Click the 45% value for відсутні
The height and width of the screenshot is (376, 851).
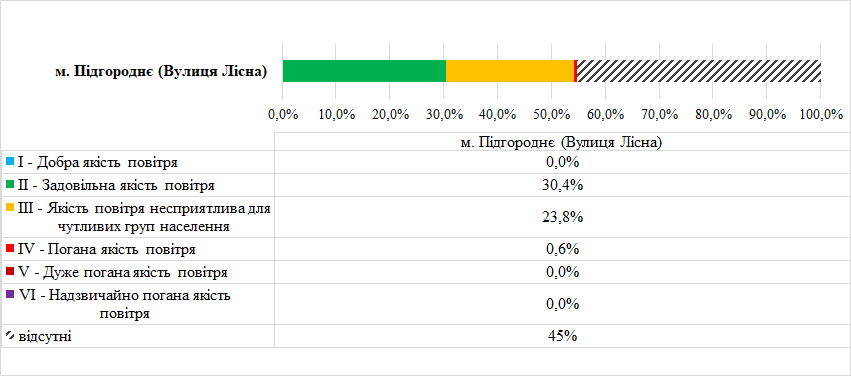point(562,336)
